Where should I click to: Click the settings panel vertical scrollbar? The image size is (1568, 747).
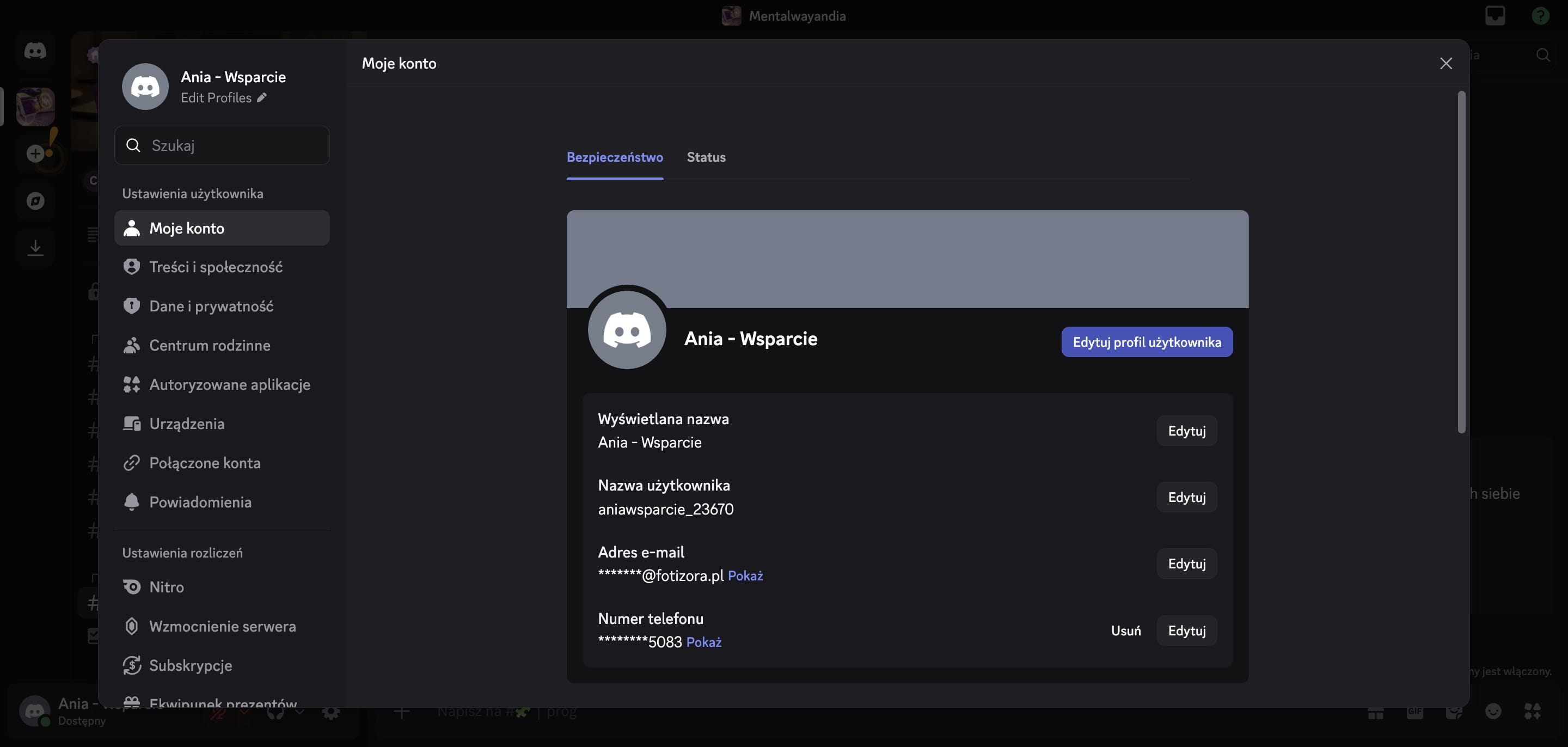1461,262
